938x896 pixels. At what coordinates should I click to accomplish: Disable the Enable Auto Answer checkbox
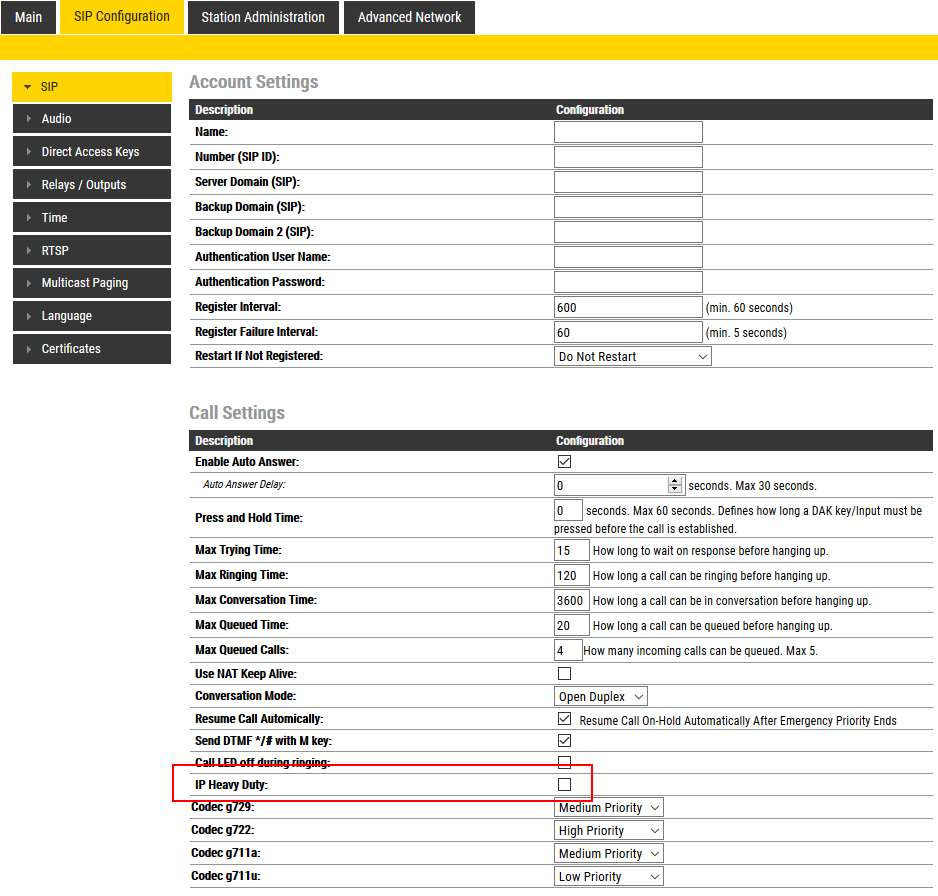564,462
